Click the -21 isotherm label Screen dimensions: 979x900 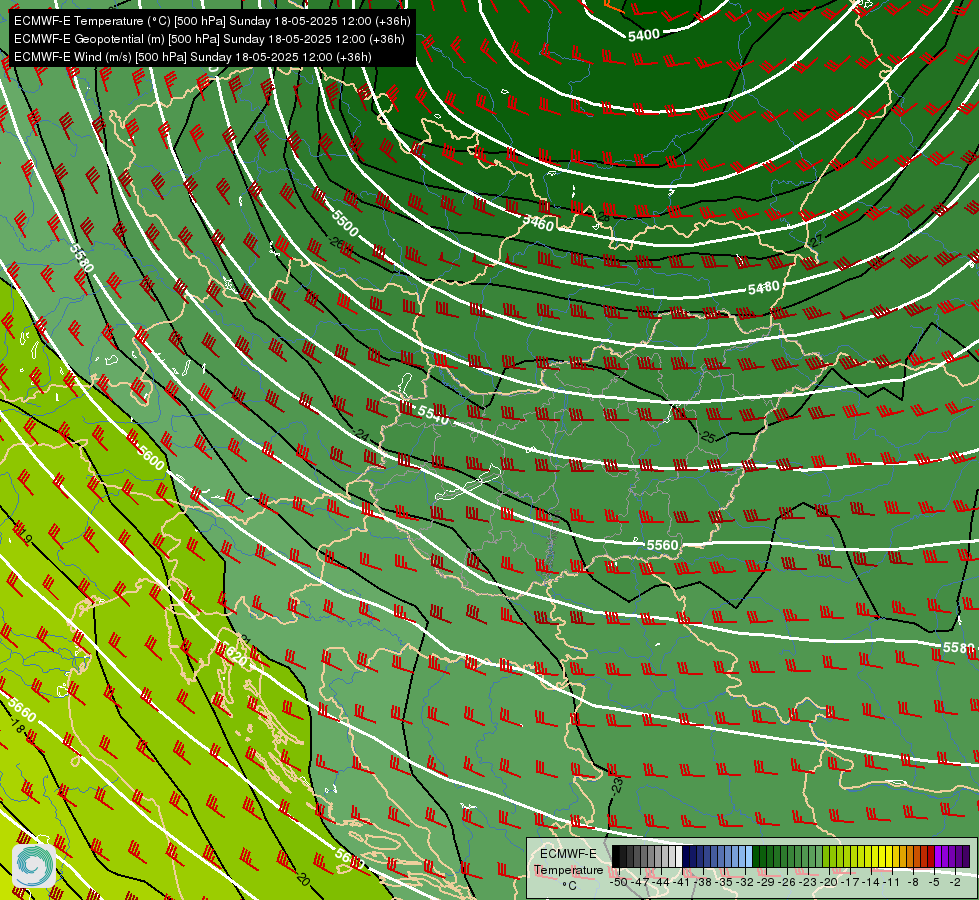click(245, 640)
